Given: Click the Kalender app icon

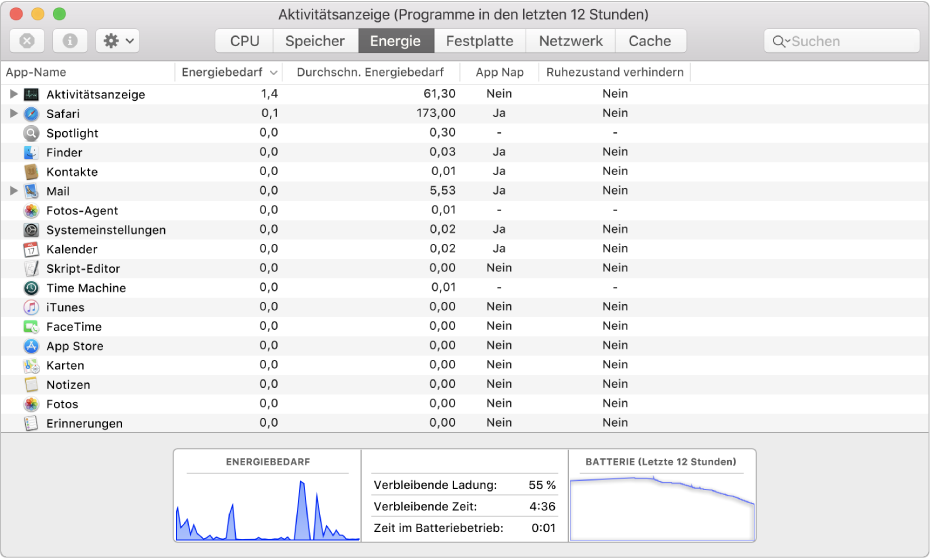Looking at the screenshot, I should tap(31, 250).
